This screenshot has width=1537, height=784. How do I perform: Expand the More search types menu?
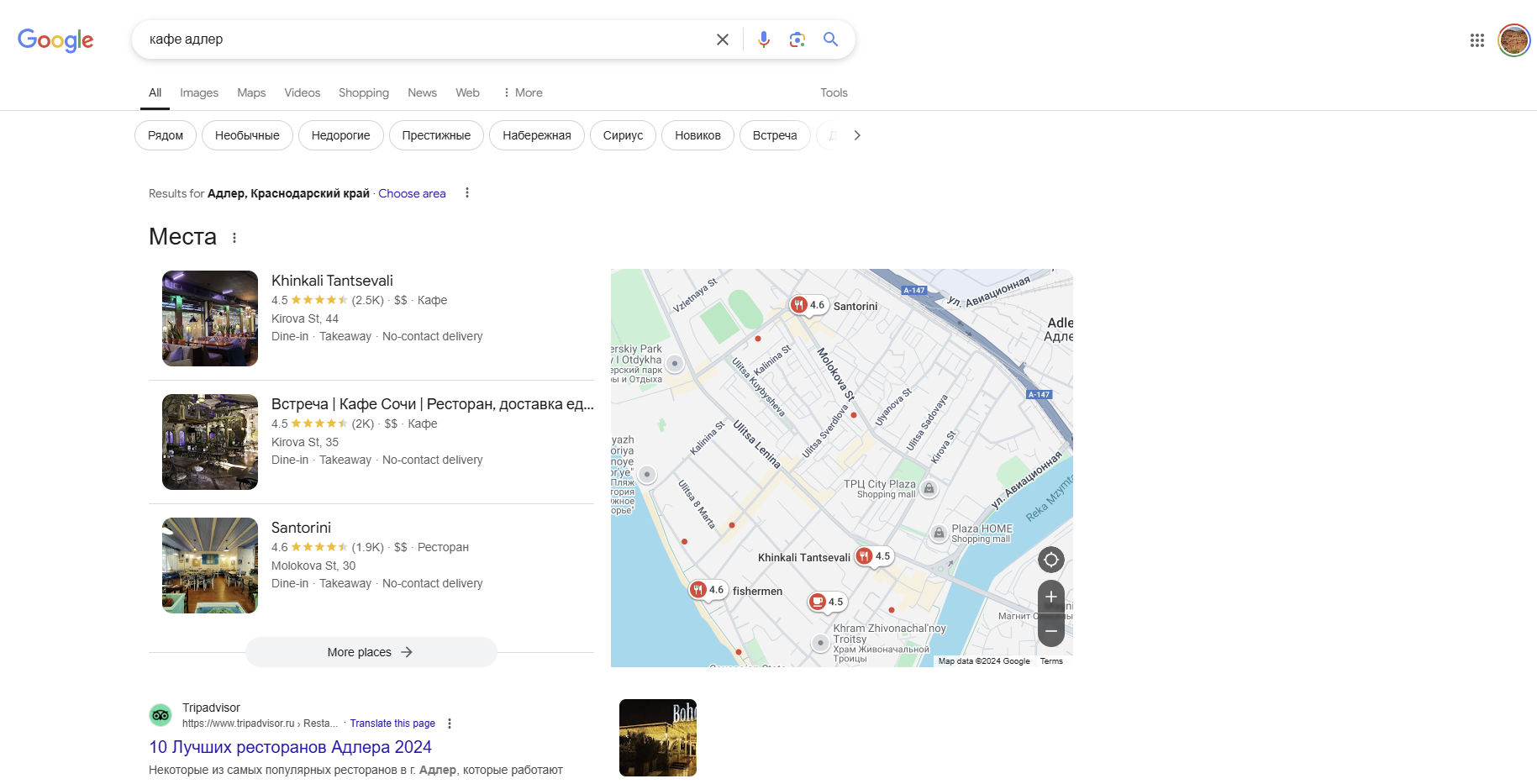(x=523, y=92)
